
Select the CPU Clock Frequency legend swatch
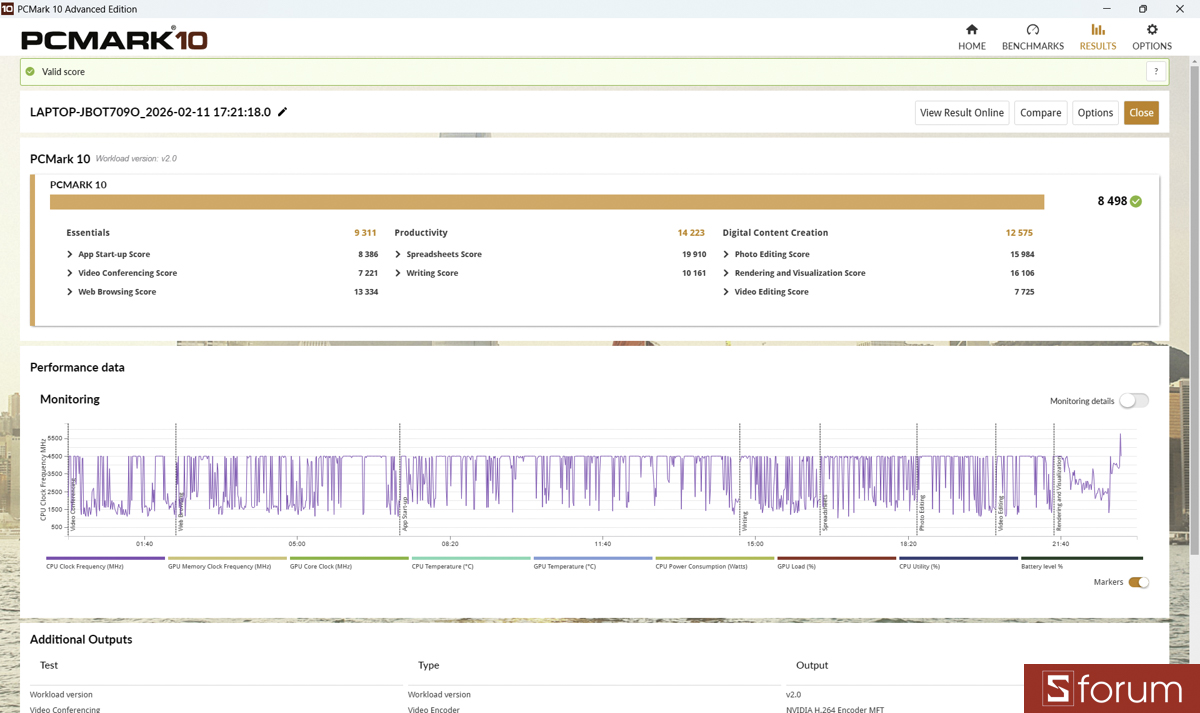pos(105,558)
